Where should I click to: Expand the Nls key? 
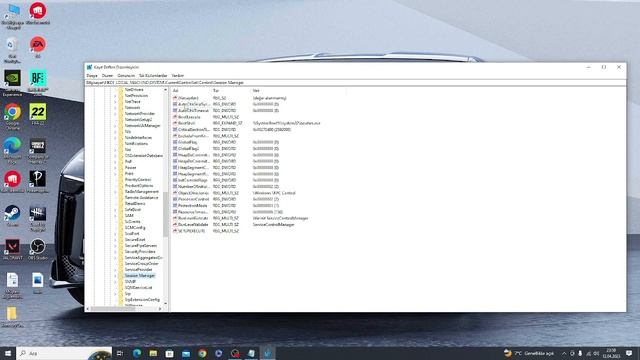pyautogui.click(x=115, y=132)
